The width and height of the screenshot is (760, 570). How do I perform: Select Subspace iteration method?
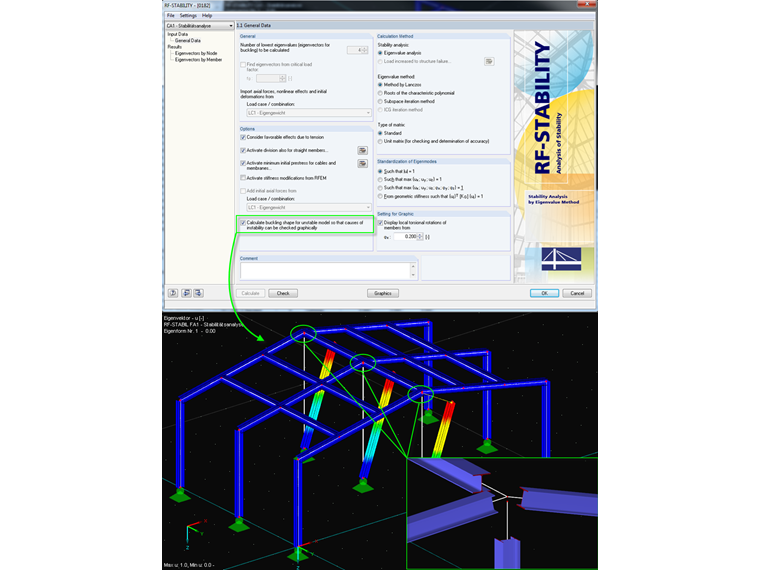pyautogui.click(x=380, y=102)
